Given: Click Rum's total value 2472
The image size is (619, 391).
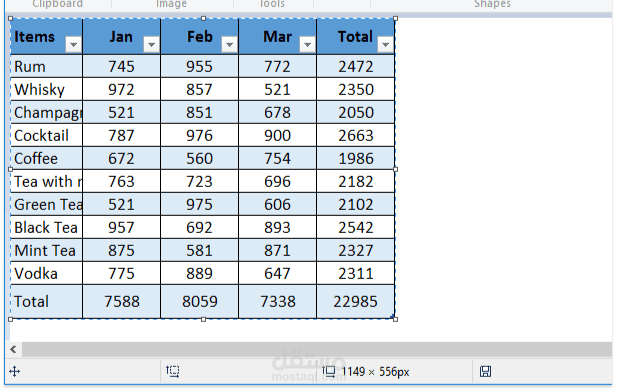Looking at the screenshot, I should pos(355,66).
